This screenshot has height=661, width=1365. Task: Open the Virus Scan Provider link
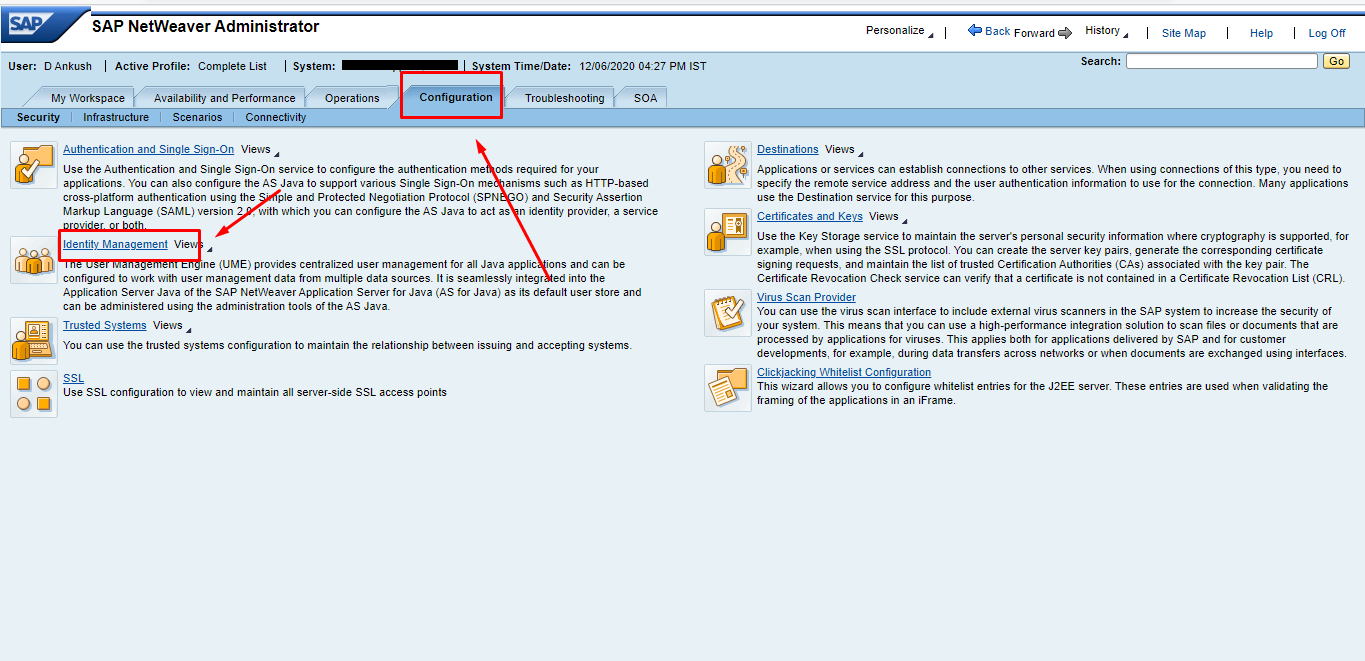click(806, 297)
